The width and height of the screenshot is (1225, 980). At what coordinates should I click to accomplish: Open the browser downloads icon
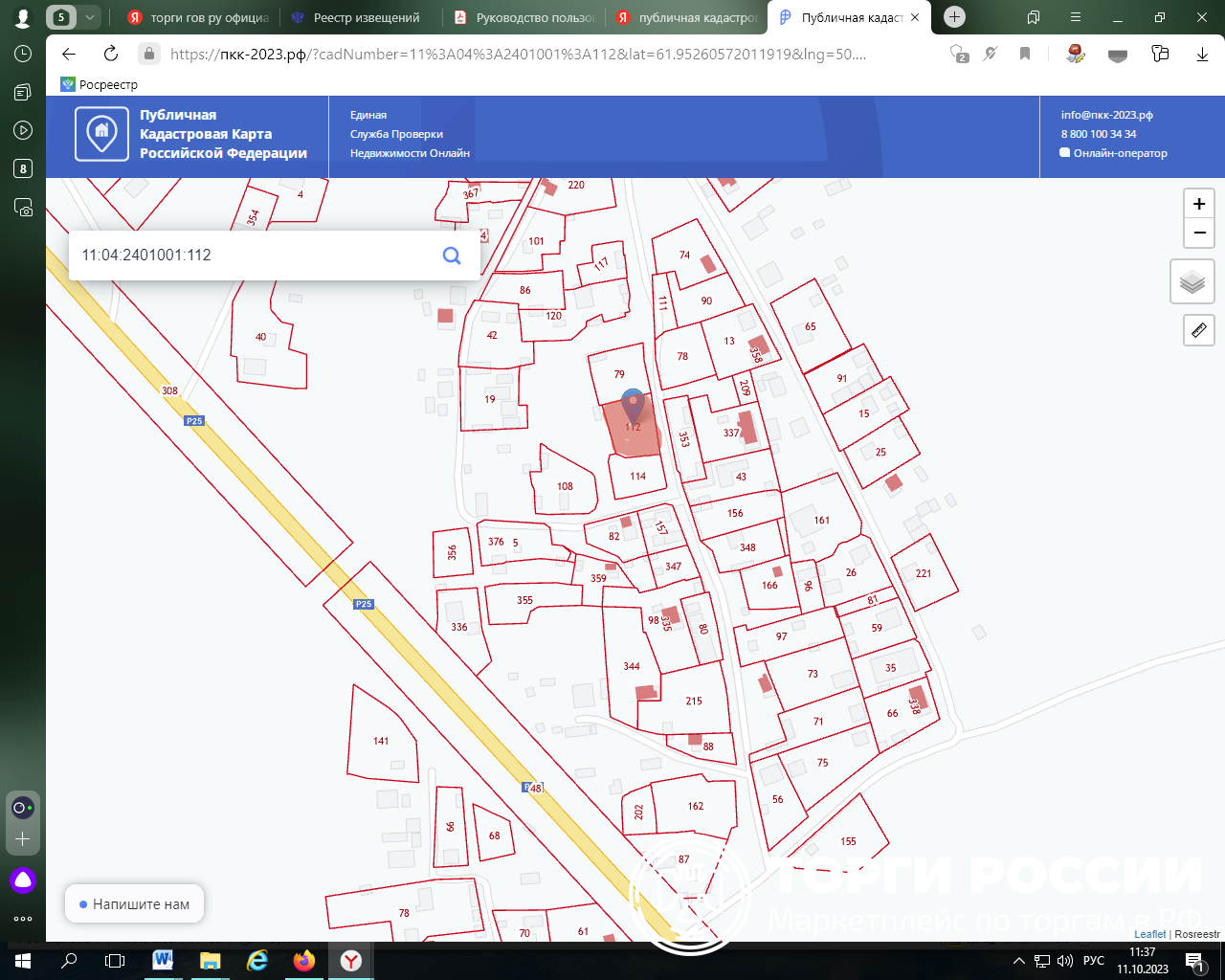[x=1202, y=54]
